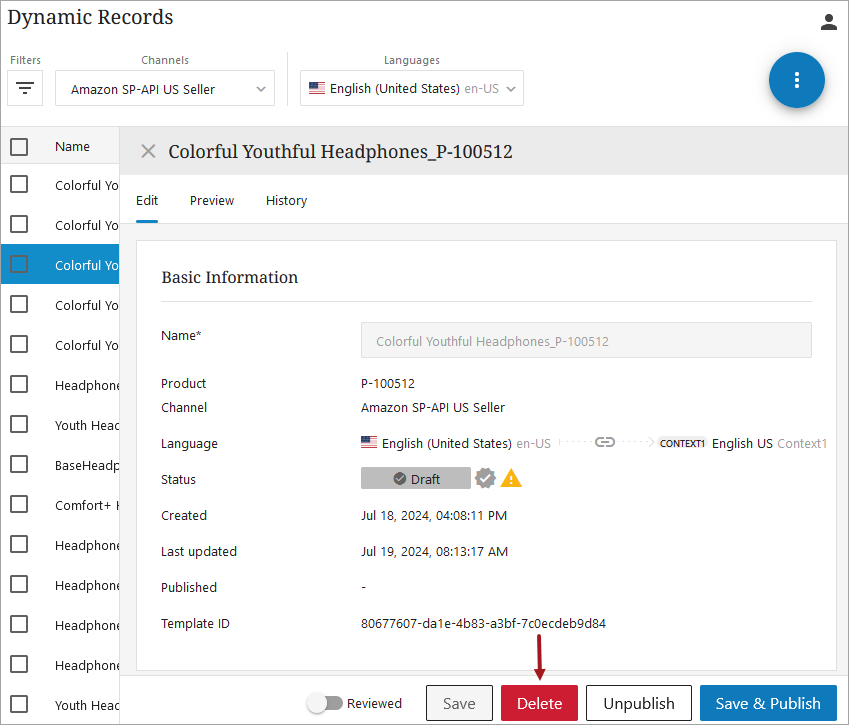Click the Unpublish button

click(639, 703)
